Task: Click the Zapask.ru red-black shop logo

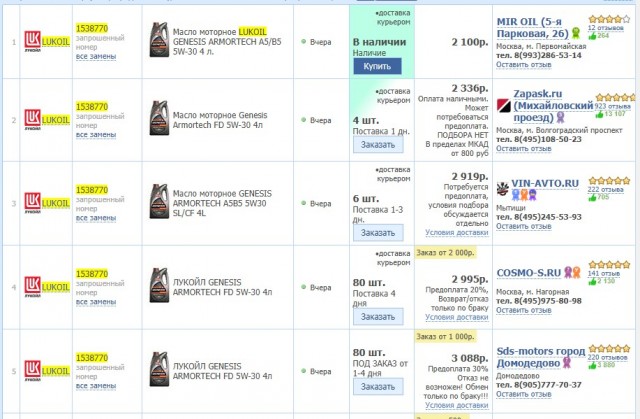Action: 504,106
